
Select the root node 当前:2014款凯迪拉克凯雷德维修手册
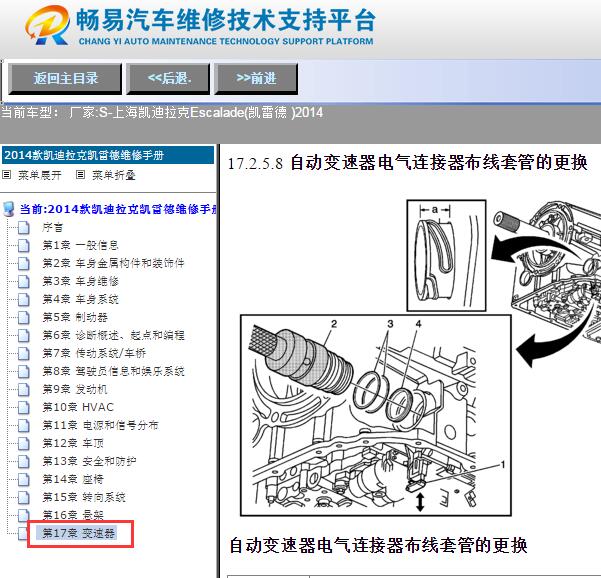click(118, 209)
